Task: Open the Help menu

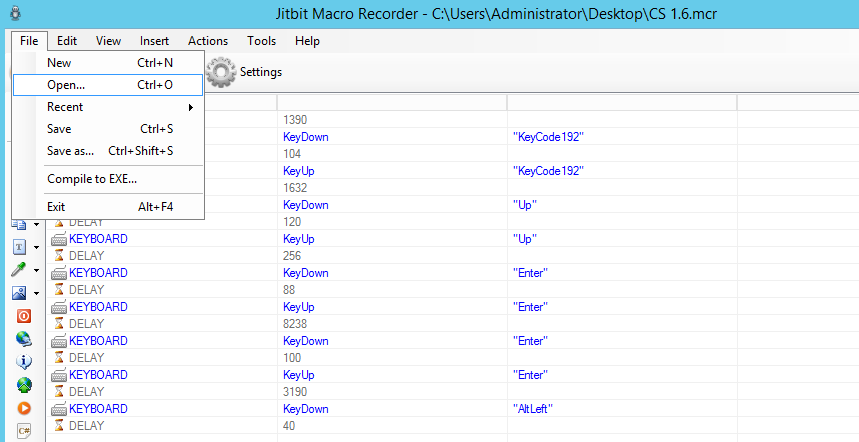Action: (x=307, y=41)
